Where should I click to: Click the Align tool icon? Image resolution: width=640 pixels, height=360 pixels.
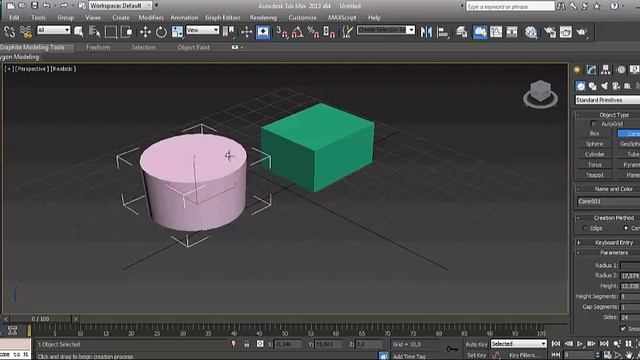443,32
